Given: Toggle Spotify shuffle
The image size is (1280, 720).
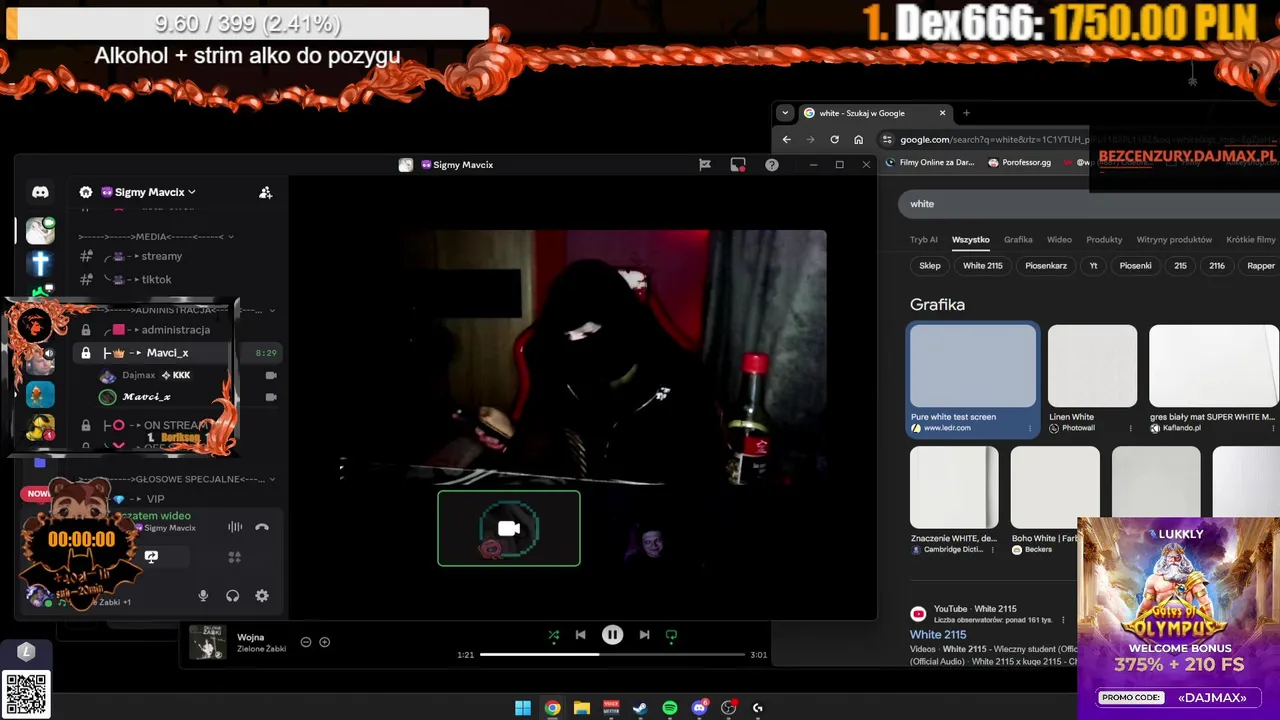Looking at the screenshot, I should coord(554,635).
